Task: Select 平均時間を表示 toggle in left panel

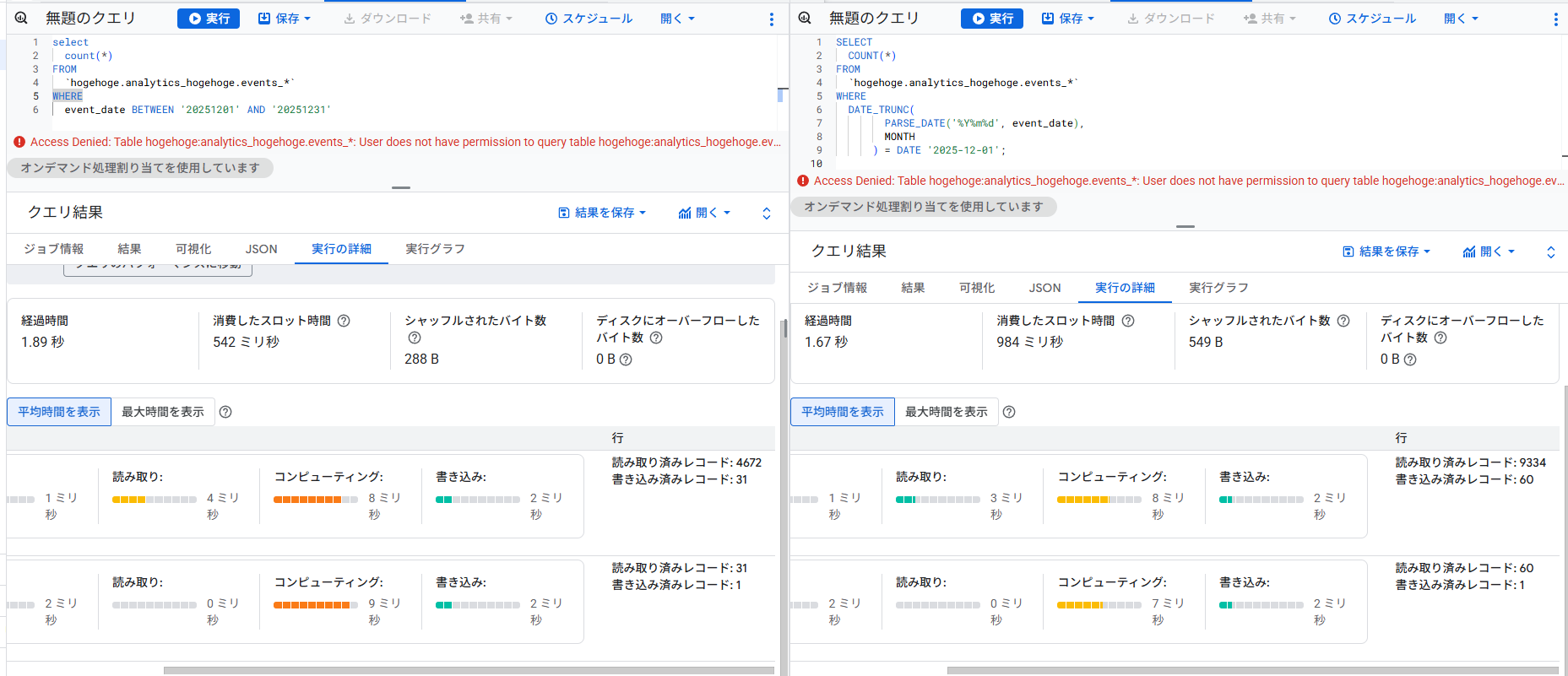Action: click(x=59, y=412)
